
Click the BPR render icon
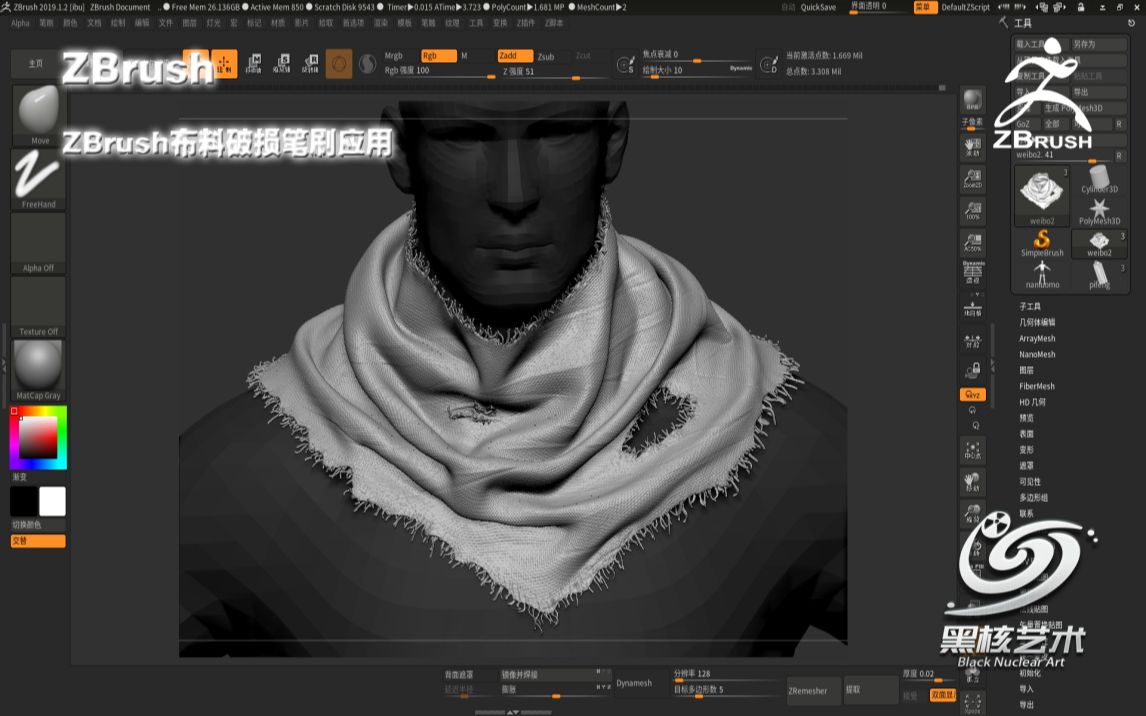[x=970, y=100]
